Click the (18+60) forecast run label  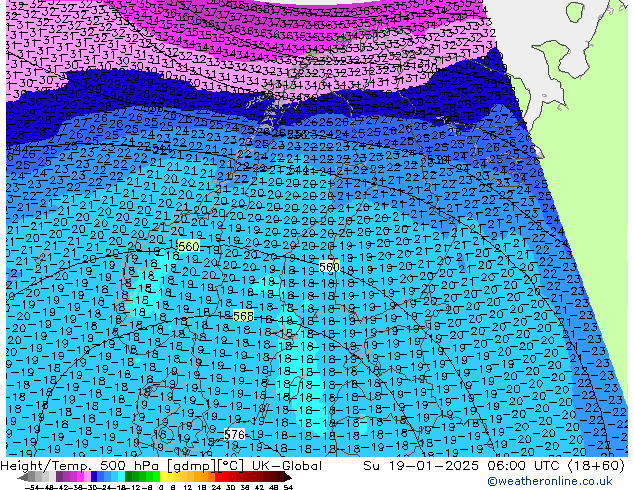tap(596, 466)
